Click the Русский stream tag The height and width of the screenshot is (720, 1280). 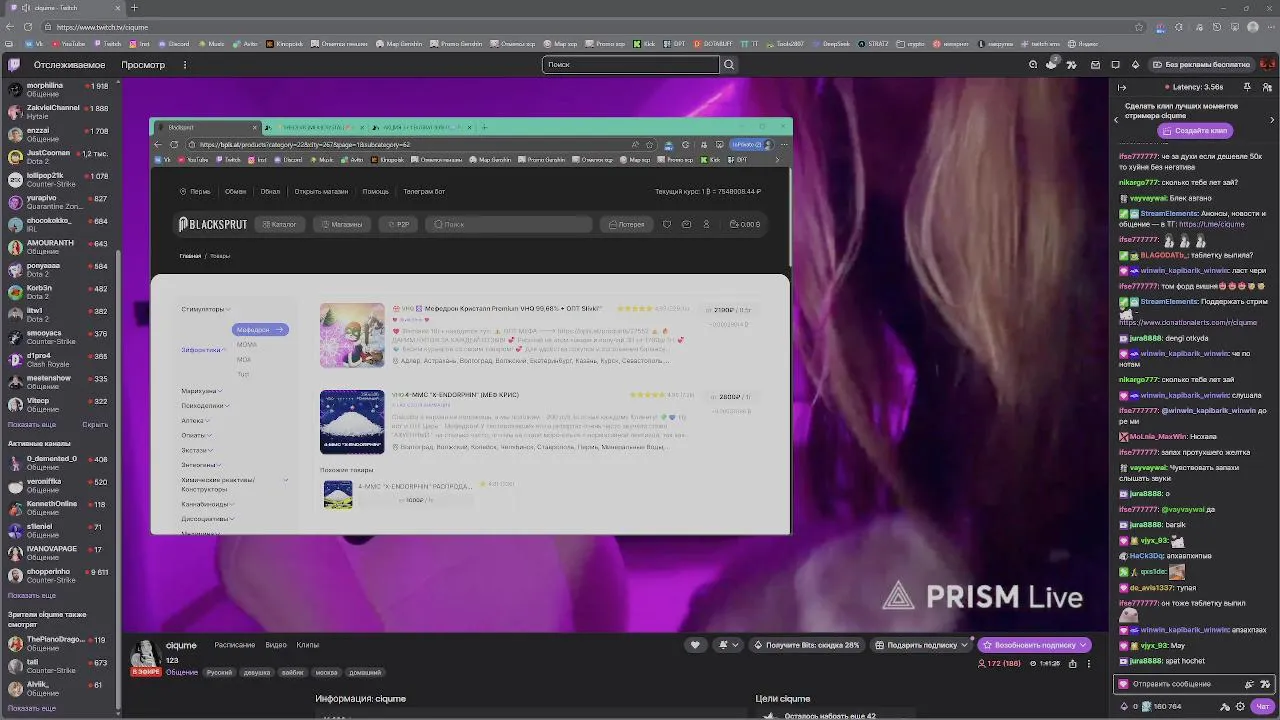[219, 672]
